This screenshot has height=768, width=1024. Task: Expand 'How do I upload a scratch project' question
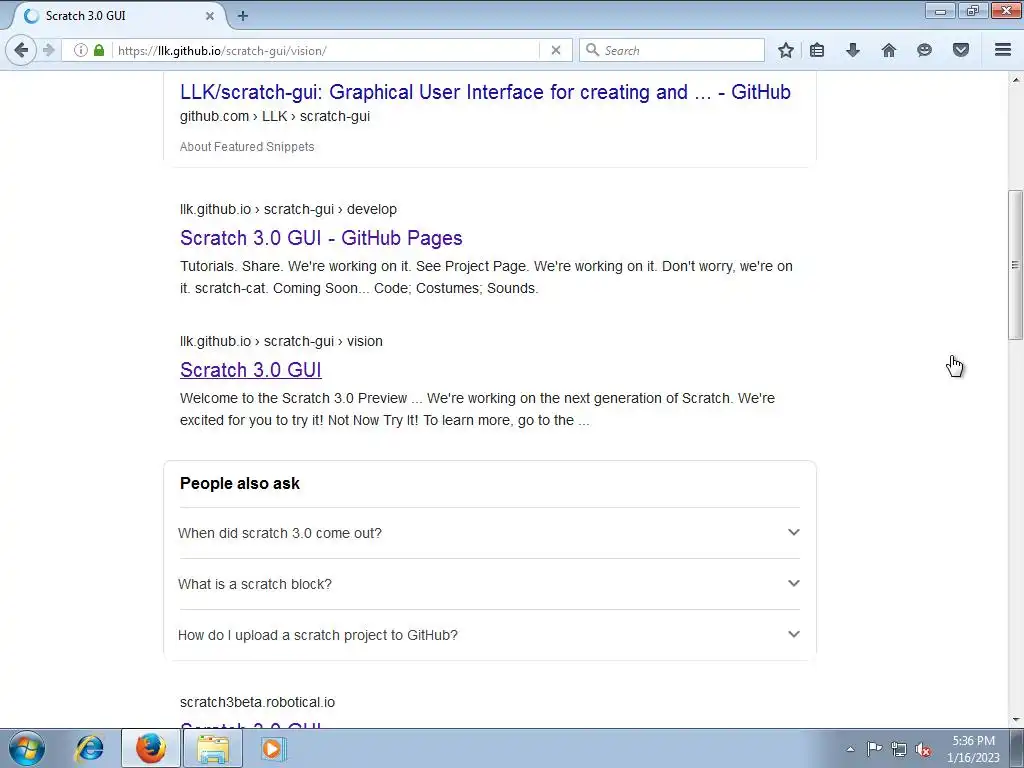pos(489,635)
